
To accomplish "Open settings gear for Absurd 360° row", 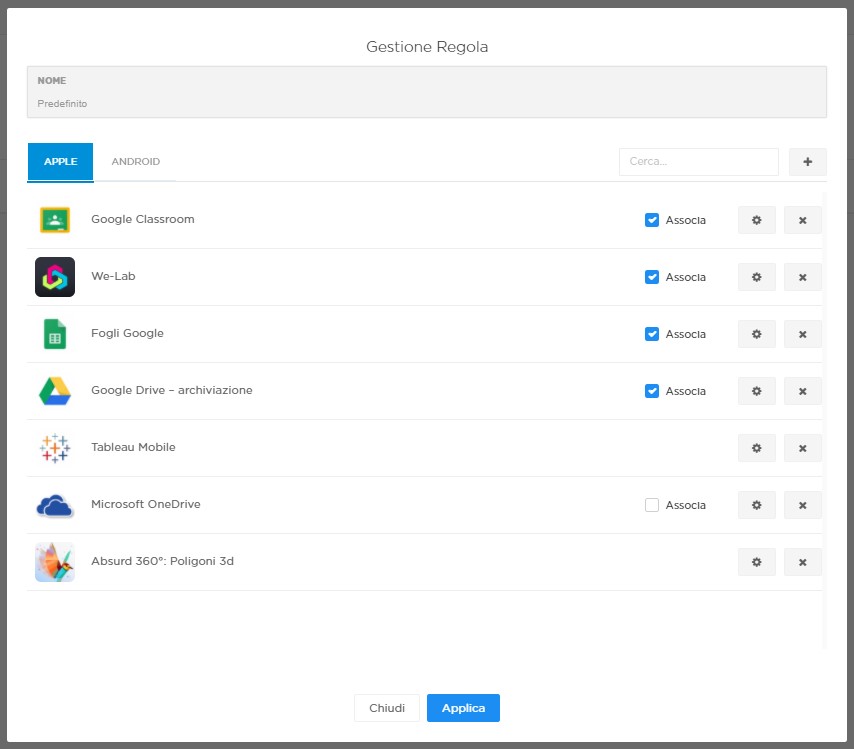I will coord(757,562).
